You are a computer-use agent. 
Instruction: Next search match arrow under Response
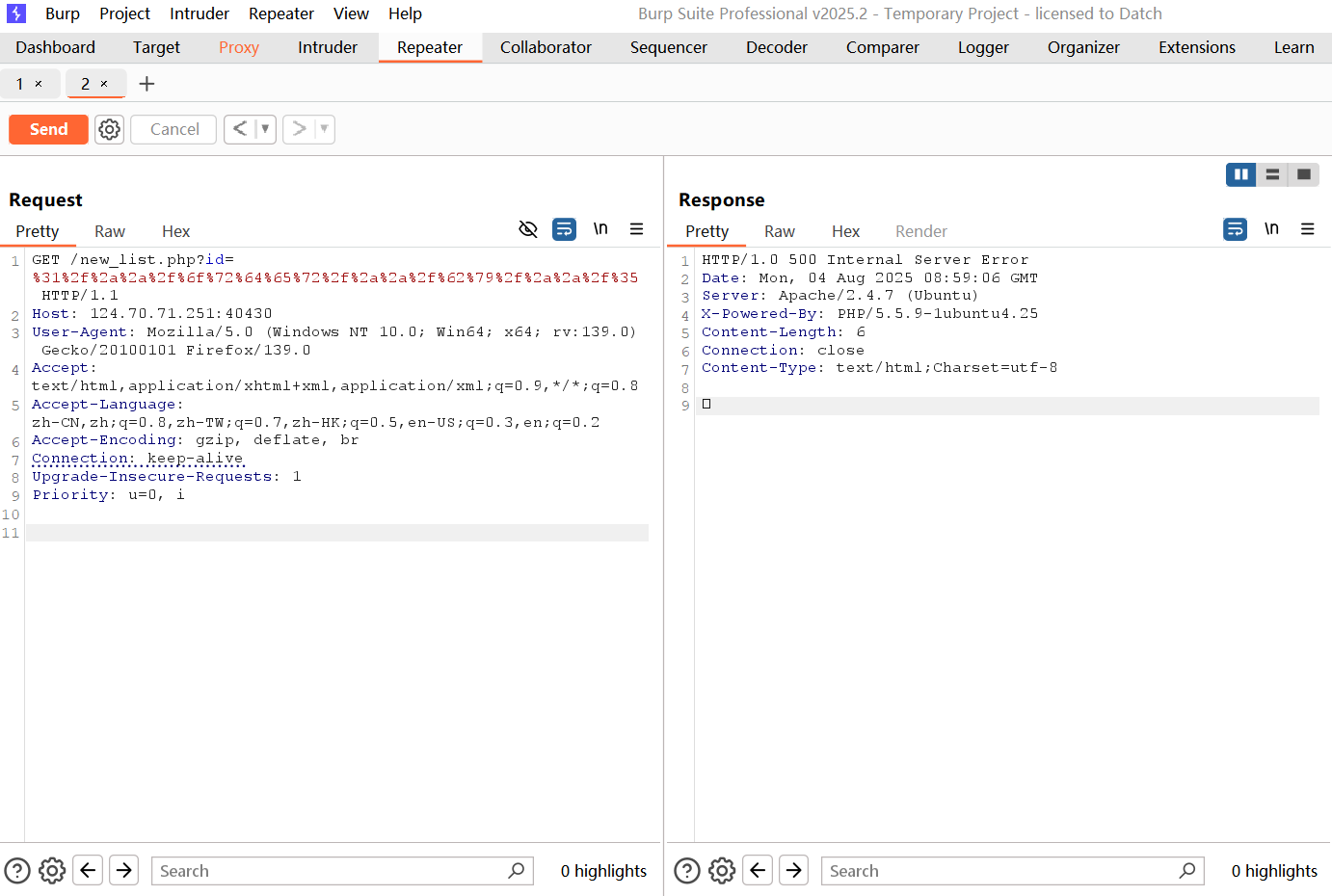pyautogui.click(x=794, y=871)
